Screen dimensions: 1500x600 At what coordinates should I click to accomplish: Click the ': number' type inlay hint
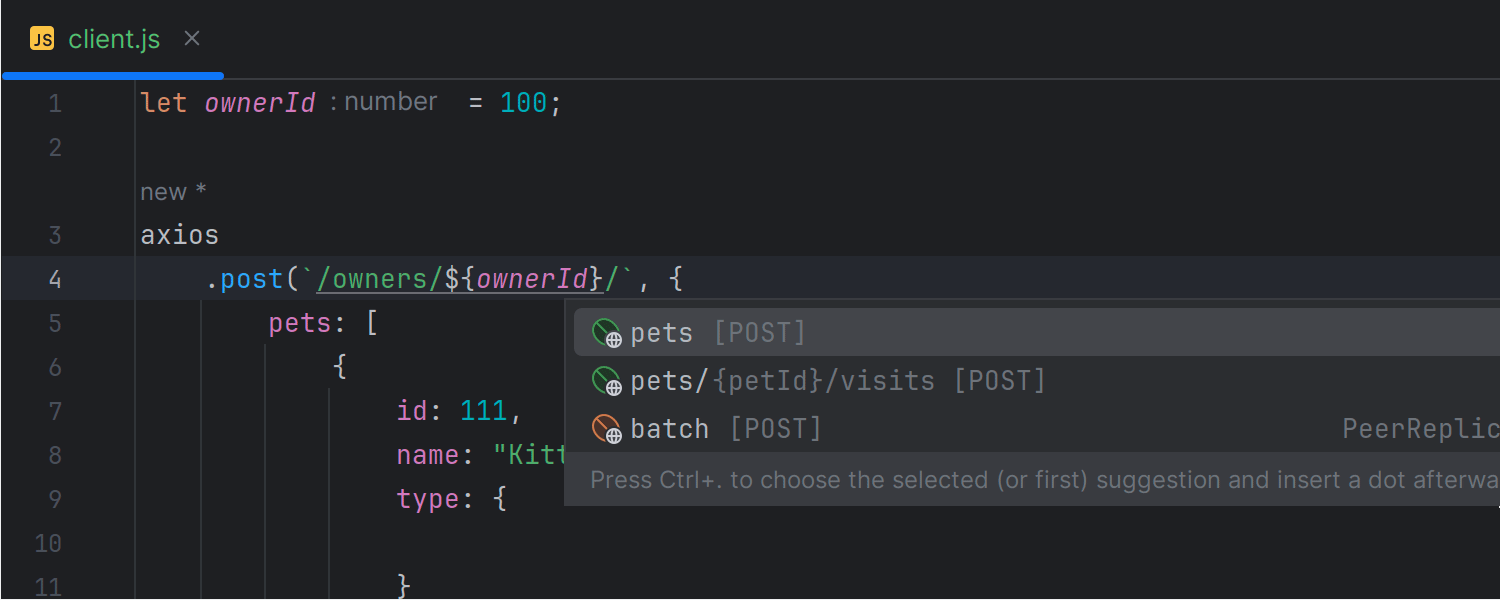click(x=384, y=102)
